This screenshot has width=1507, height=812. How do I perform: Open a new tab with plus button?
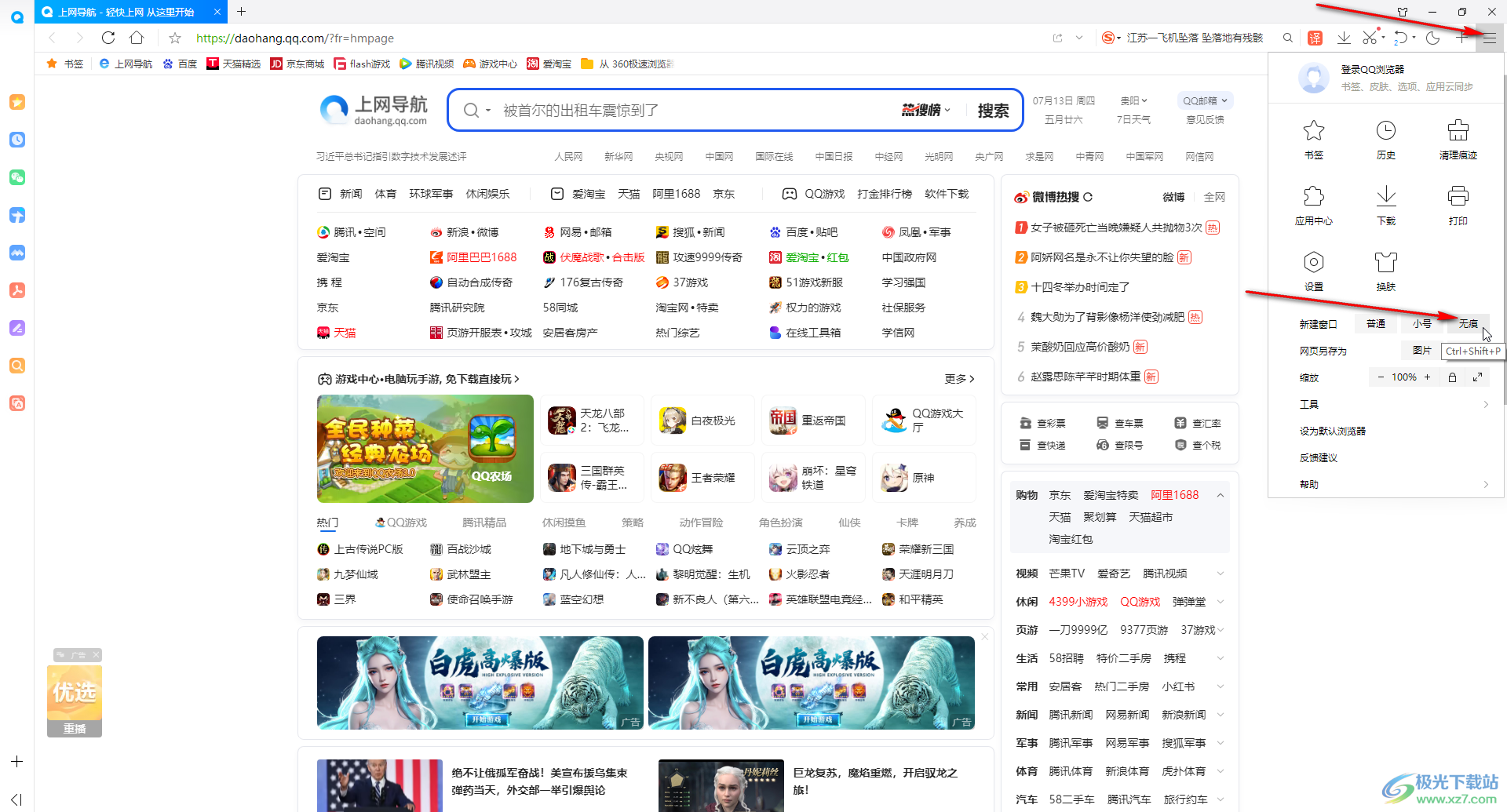pos(241,12)
